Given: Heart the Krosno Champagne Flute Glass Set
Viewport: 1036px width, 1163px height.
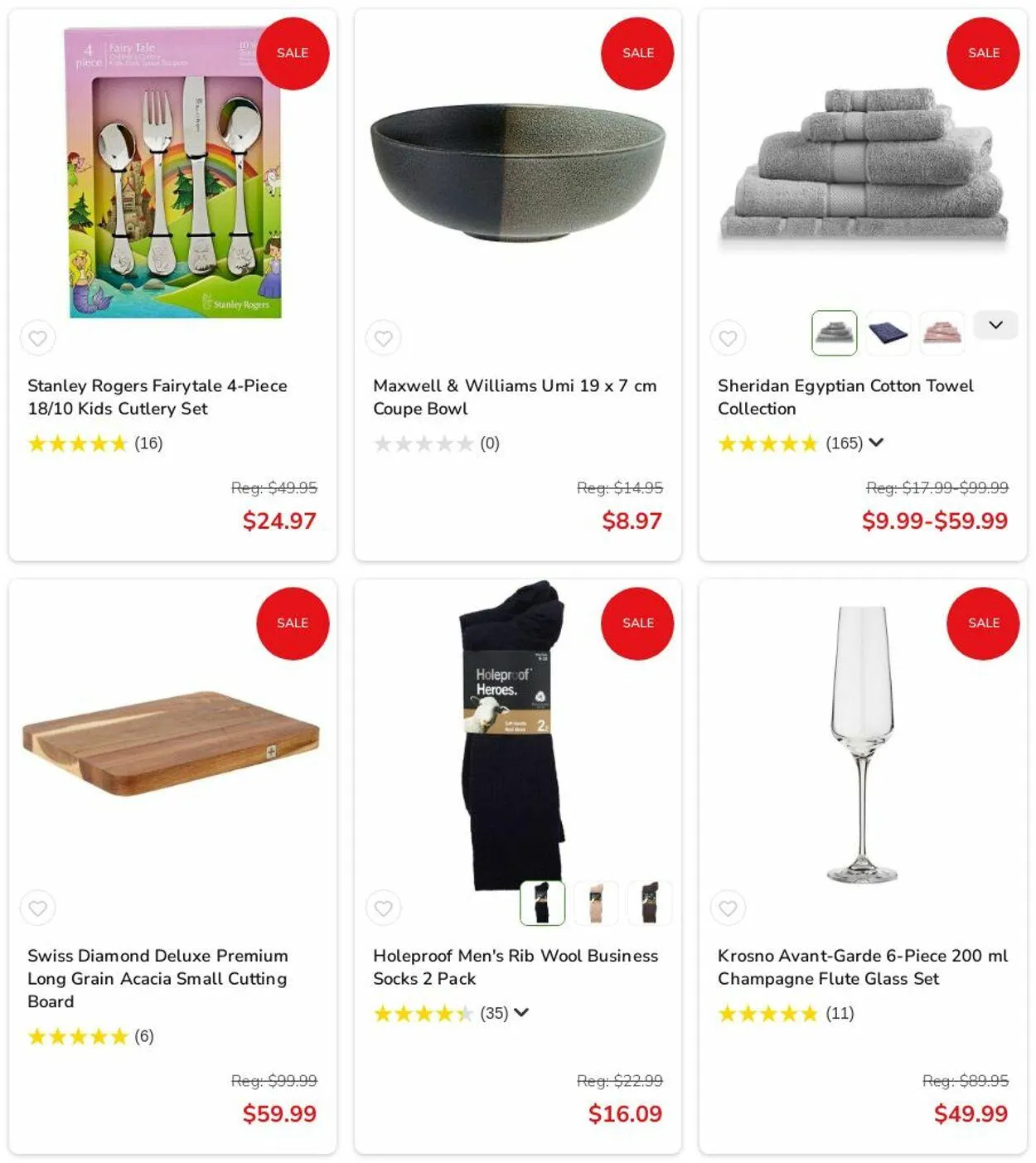Looking at the screenshot, I should (728, 908).
